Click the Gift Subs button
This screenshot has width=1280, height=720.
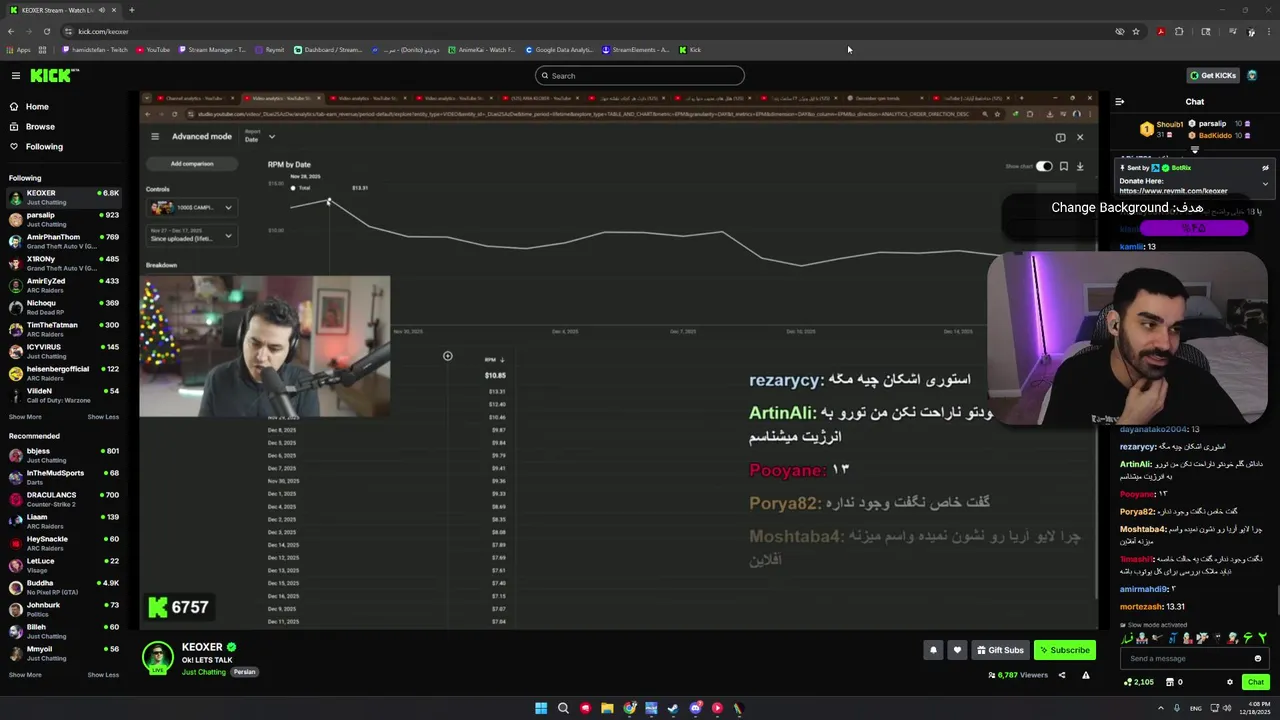tap(1000, 650)
